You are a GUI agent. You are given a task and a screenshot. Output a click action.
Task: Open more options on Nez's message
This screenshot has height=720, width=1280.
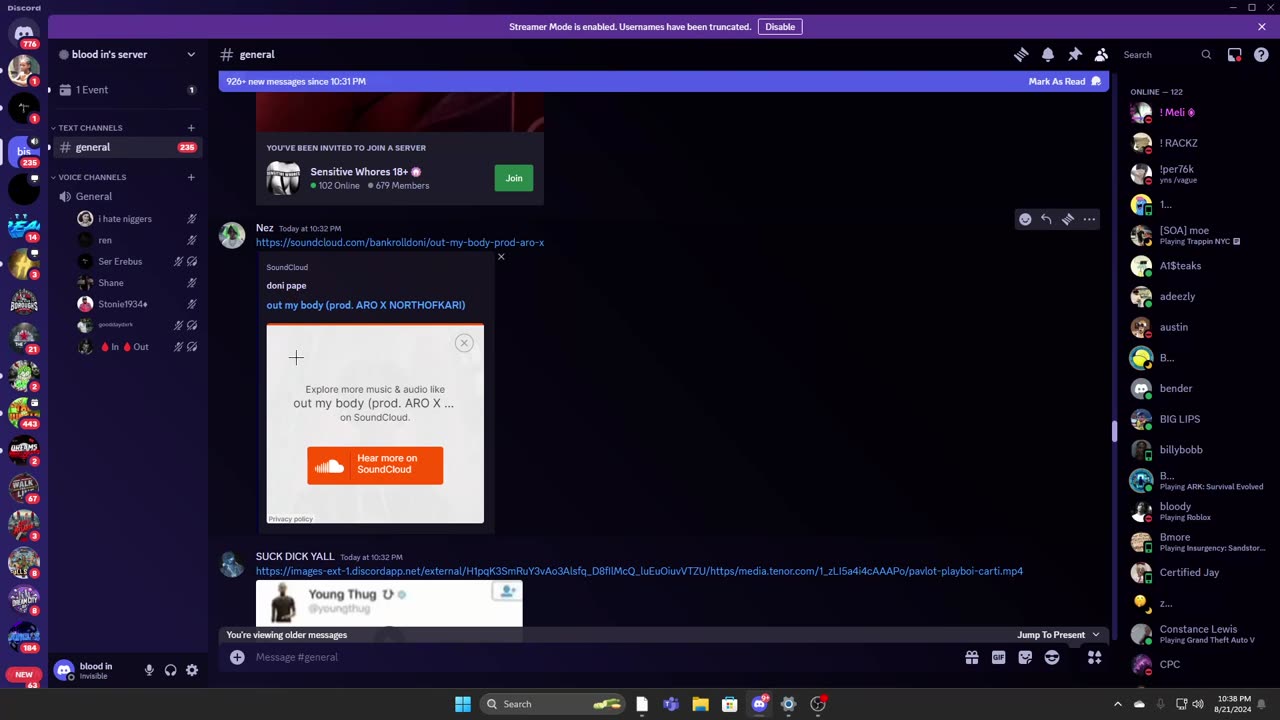tap(1089, 219)
